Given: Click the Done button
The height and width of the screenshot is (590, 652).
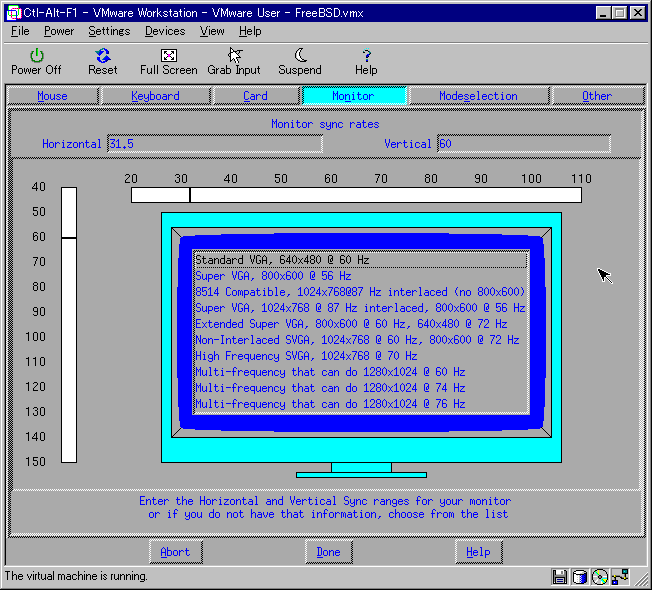Looking at the screenshot, I should 328,552.
